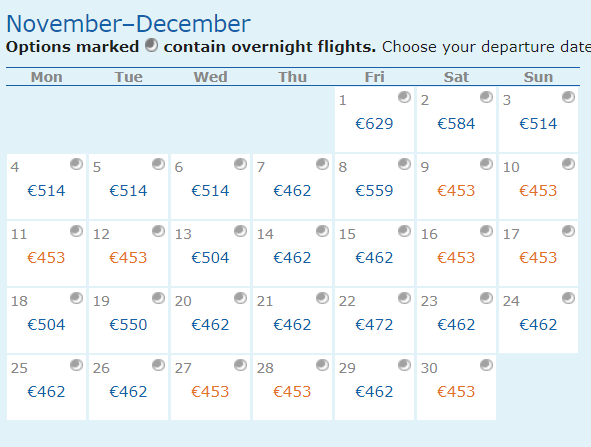
Task: Click the overnight icon on day 19
Action: pos(159,298)
